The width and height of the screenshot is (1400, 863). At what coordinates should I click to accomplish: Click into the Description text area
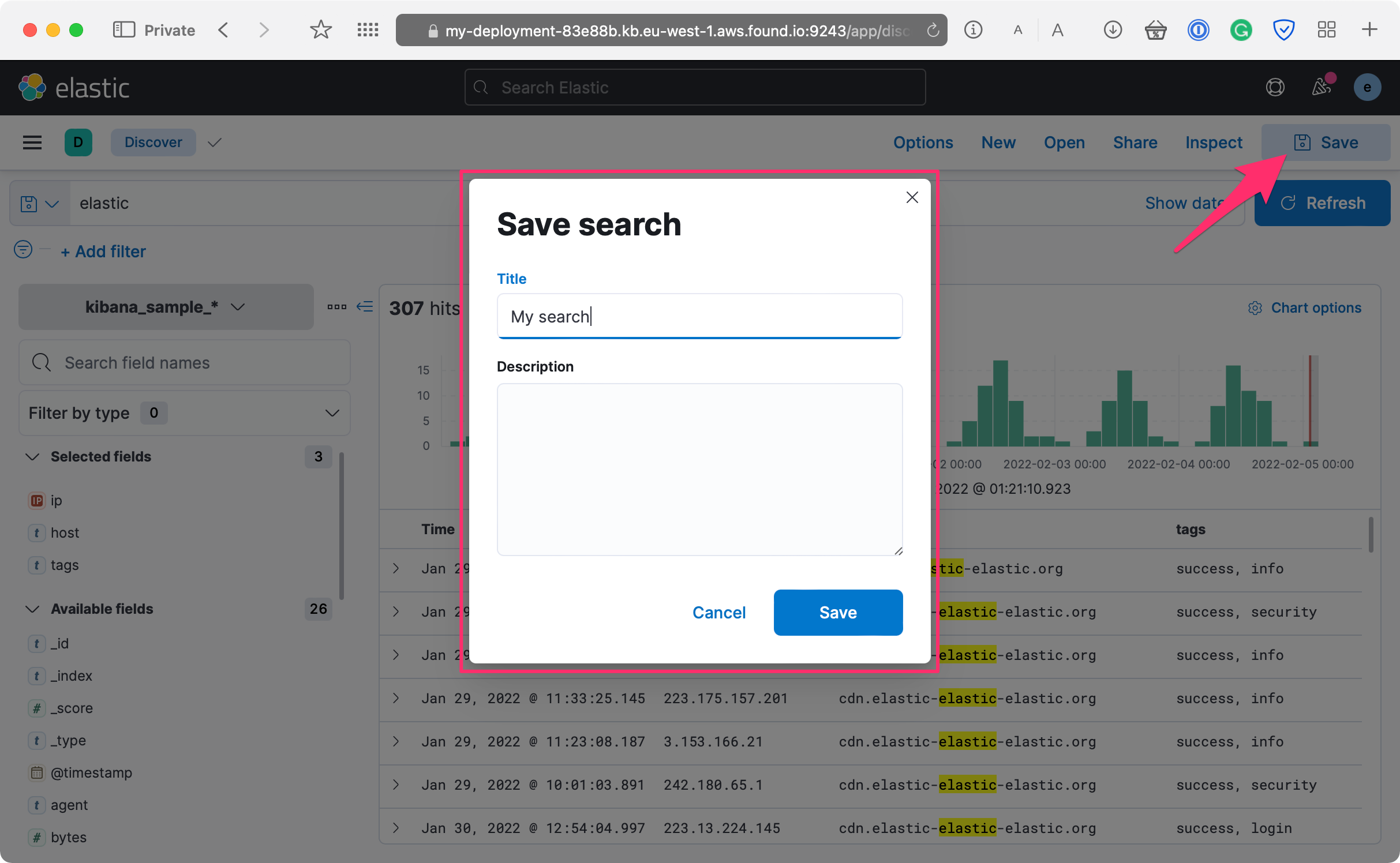pyautogui.click(x=699, y=469)
